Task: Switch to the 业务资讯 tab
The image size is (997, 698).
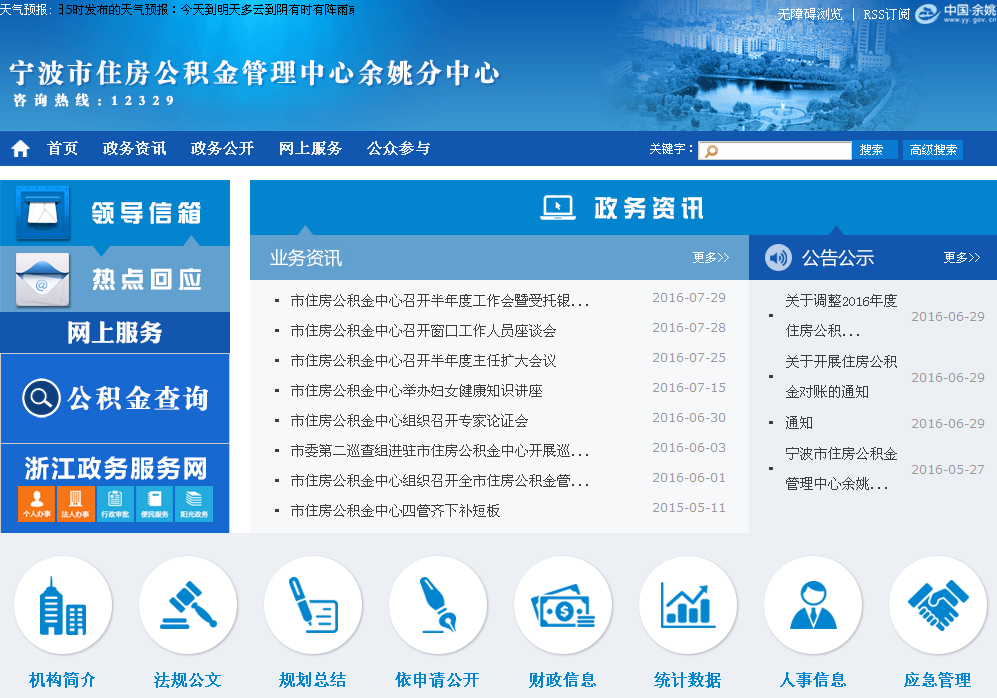Action: [306, 257]
